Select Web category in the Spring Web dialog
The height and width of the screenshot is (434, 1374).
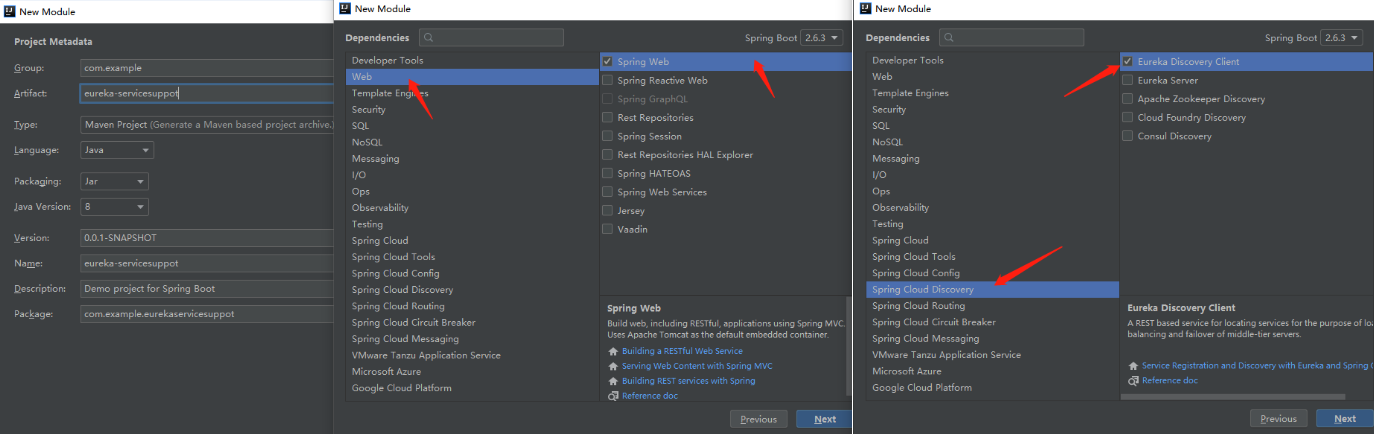472,77
